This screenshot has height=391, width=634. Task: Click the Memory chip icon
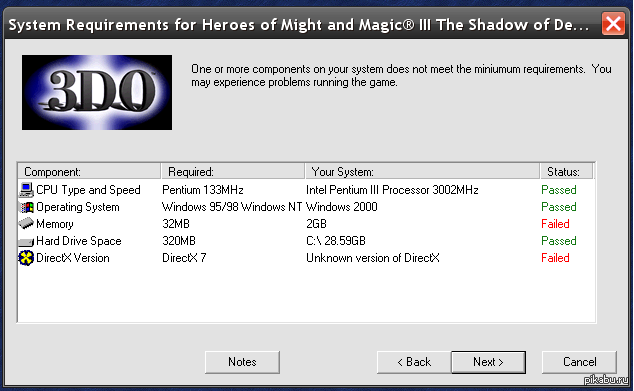[x=26, y=224]
